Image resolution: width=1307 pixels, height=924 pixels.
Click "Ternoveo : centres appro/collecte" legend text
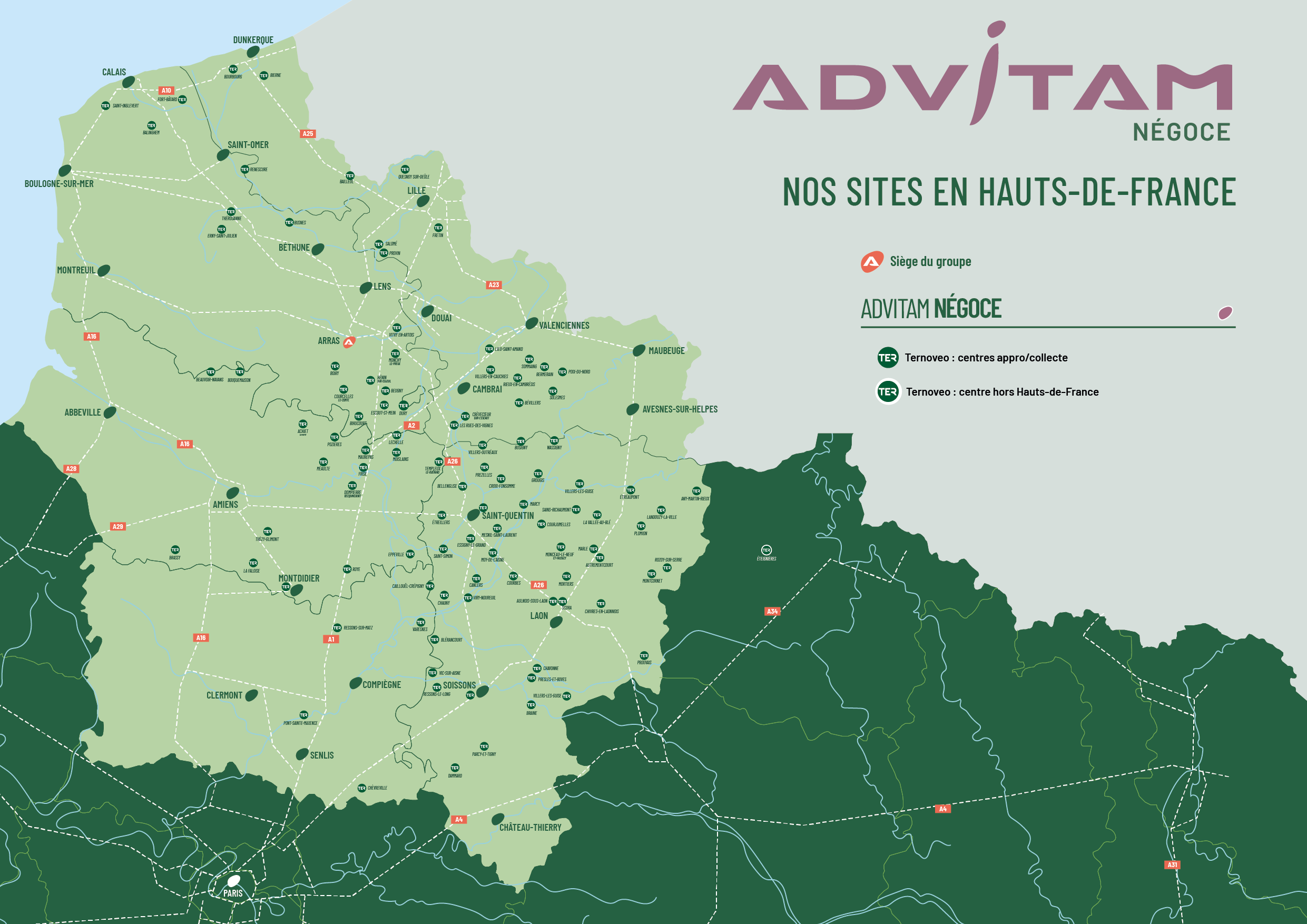987,358
